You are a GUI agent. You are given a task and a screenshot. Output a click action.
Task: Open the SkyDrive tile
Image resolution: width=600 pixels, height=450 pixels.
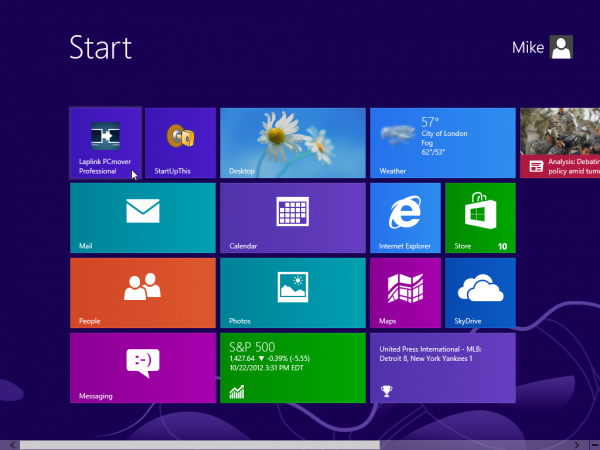pos(480,293)
